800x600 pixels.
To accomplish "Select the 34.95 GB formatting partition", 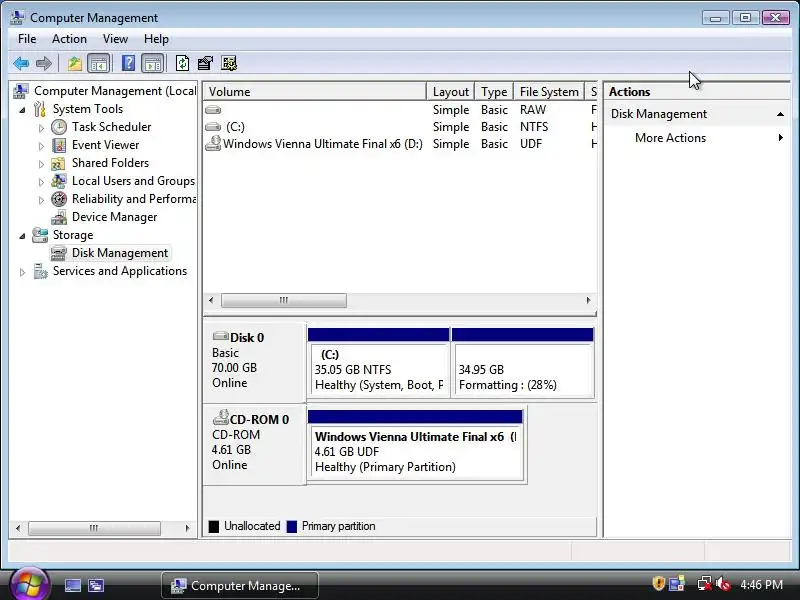I will (x=522, y=363).
